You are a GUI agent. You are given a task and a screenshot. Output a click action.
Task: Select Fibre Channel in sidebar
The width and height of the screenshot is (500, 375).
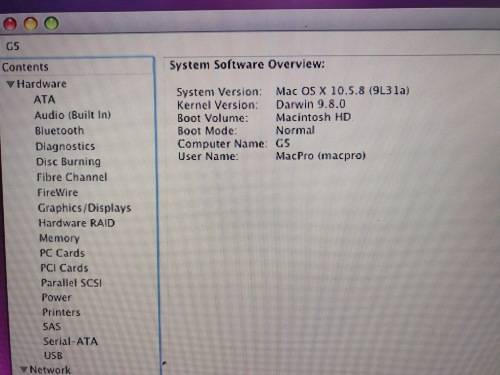tap(72, 177)
